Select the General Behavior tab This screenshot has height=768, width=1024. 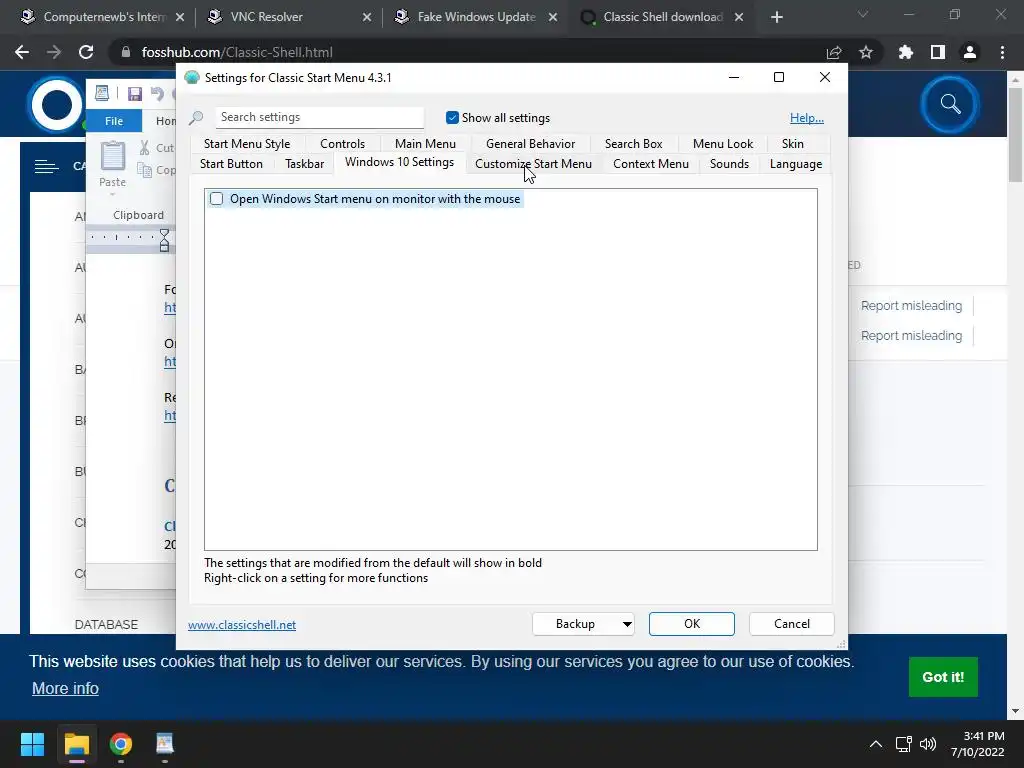coord(530,144)
